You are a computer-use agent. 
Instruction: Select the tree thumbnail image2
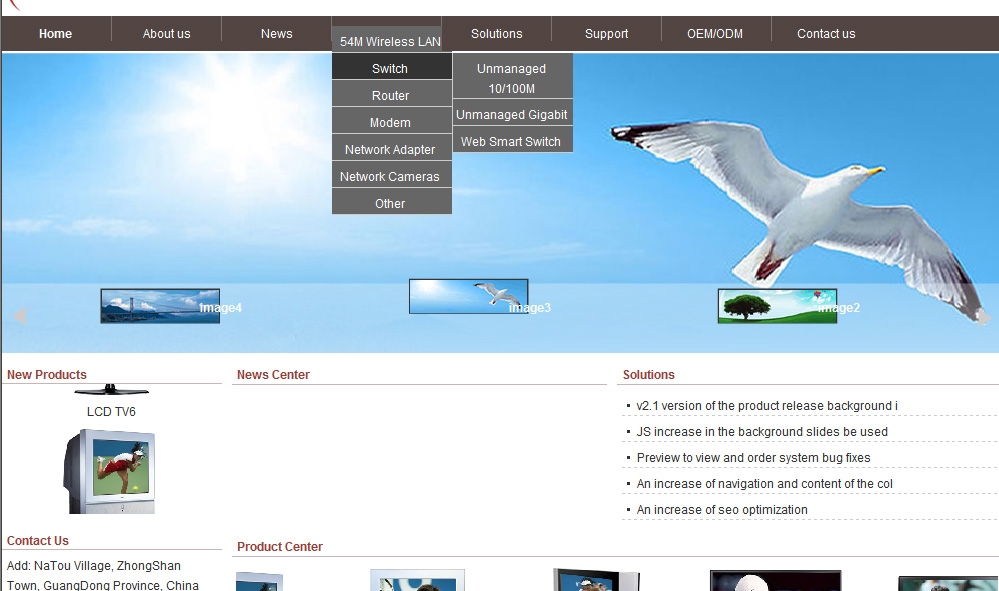pos(777,306)
